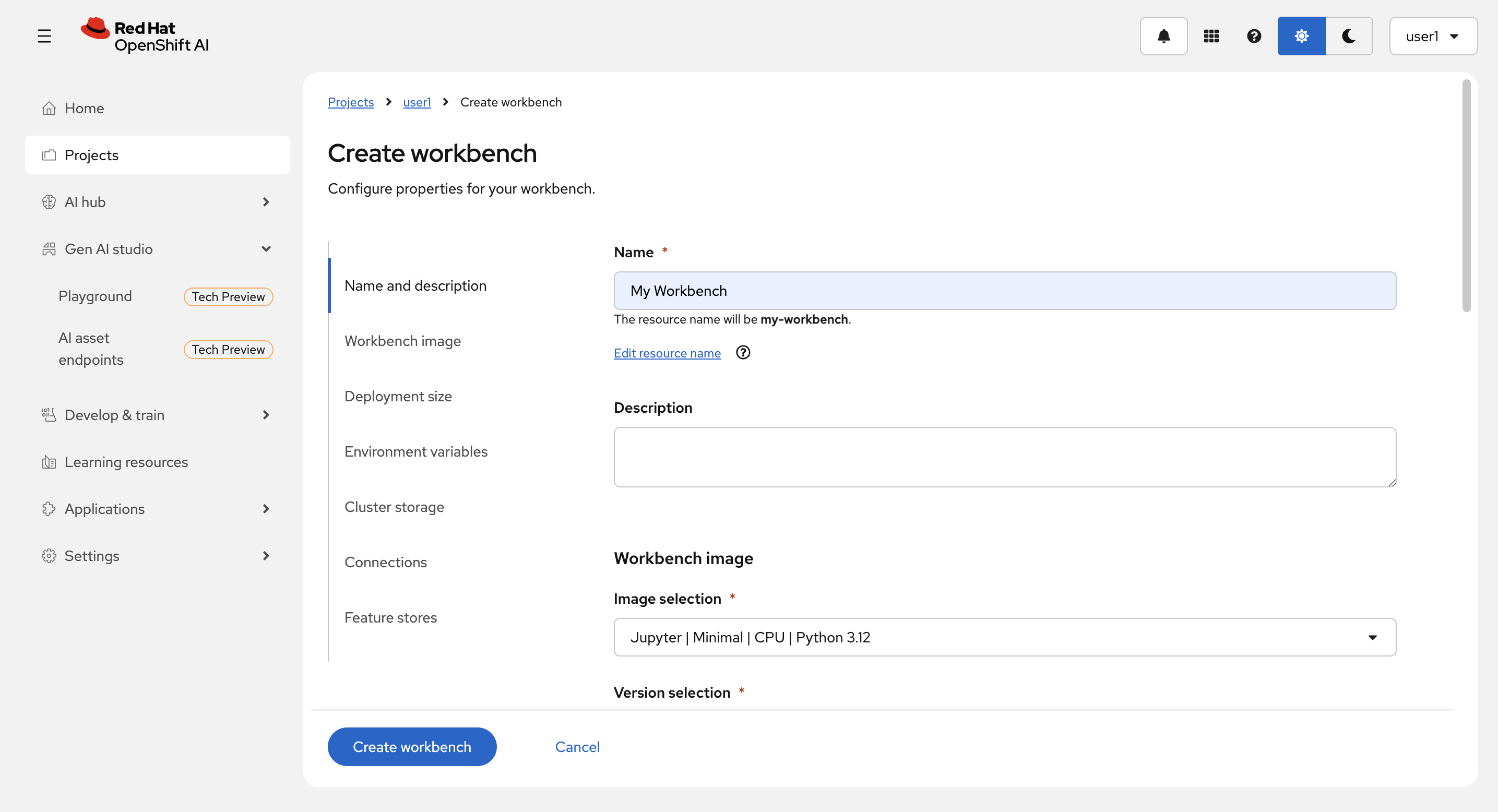Click the Home house icon in sidebar
The width and height of the screenshot is (1498, 812).
click(49, 108)
